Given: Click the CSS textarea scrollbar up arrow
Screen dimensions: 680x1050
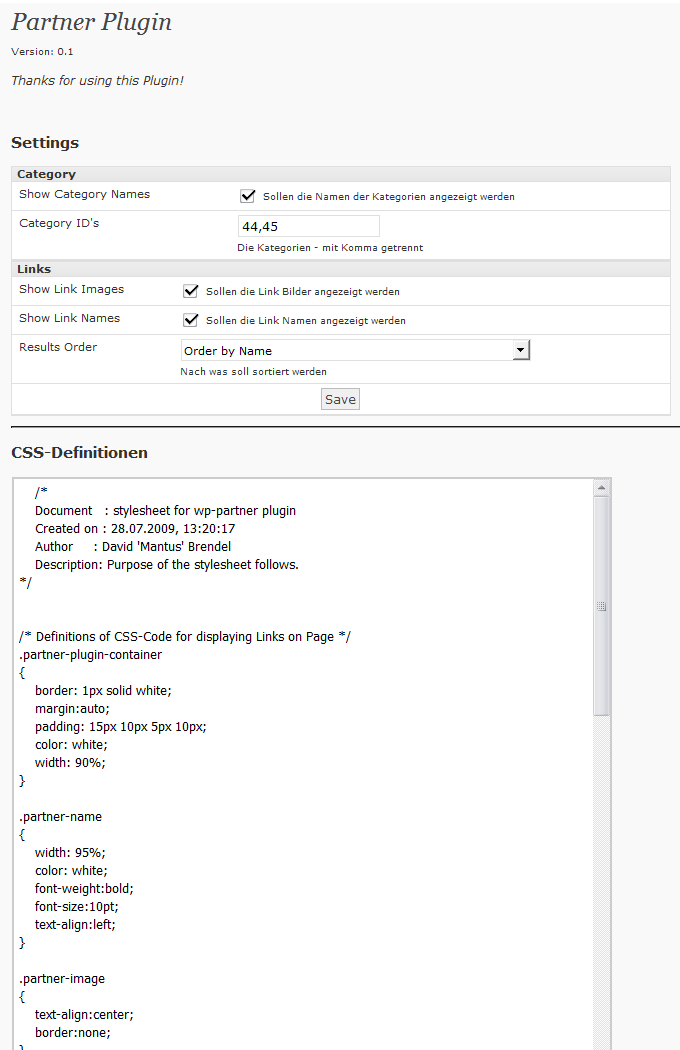Looking at the screenshot, I should coord(601,488).
